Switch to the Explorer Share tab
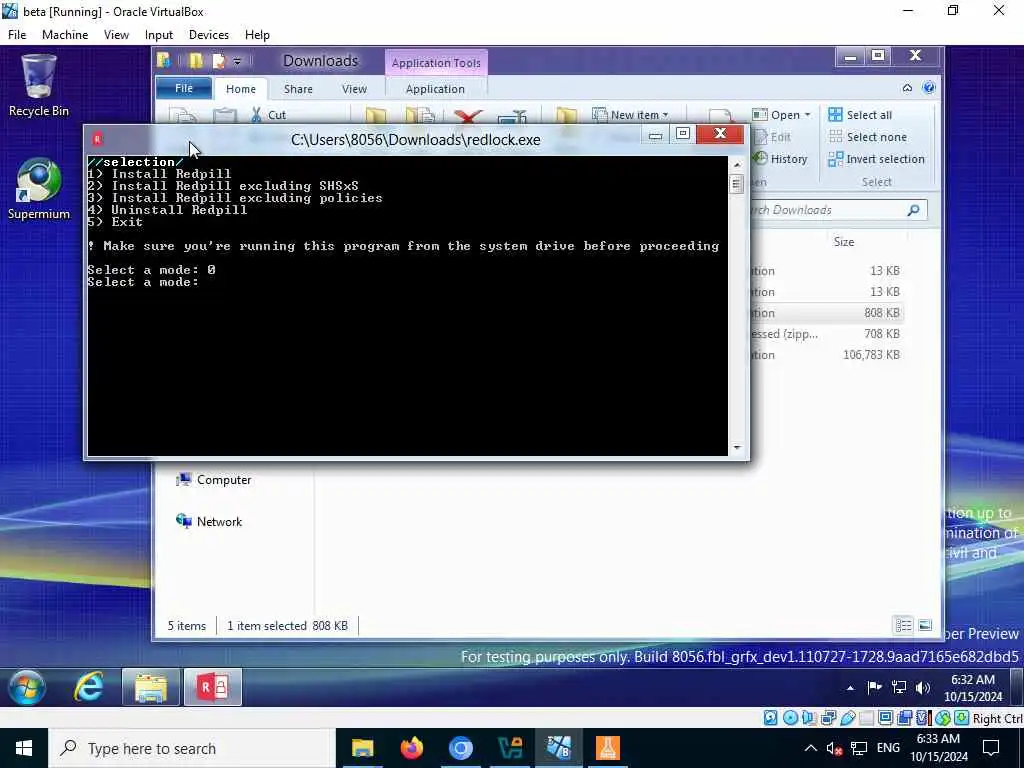Image resolution: width=1024 pixels, height=768 pixels. pyautogui.click(x=298, y=89)
